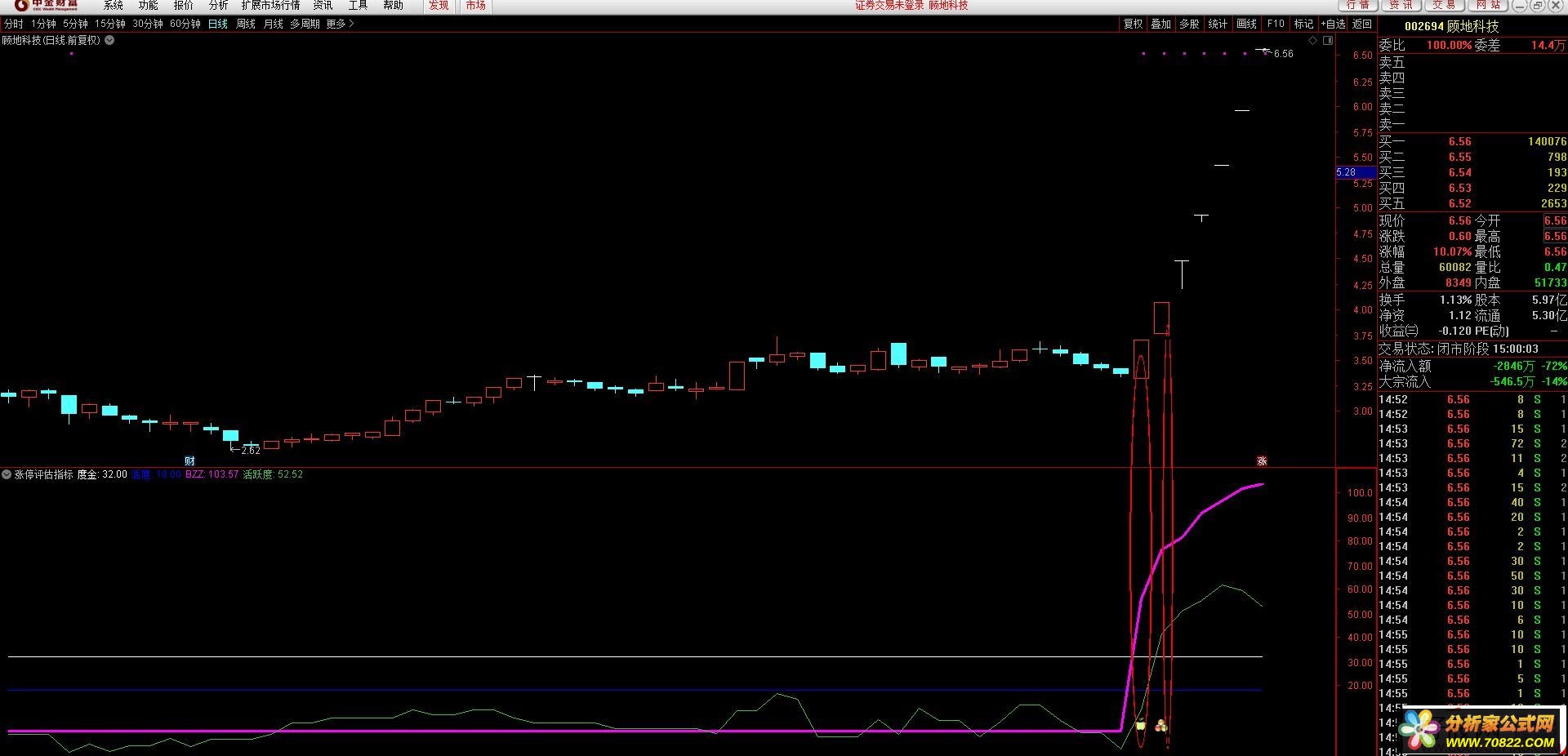Open the 多周期 multi-period view

305,24
